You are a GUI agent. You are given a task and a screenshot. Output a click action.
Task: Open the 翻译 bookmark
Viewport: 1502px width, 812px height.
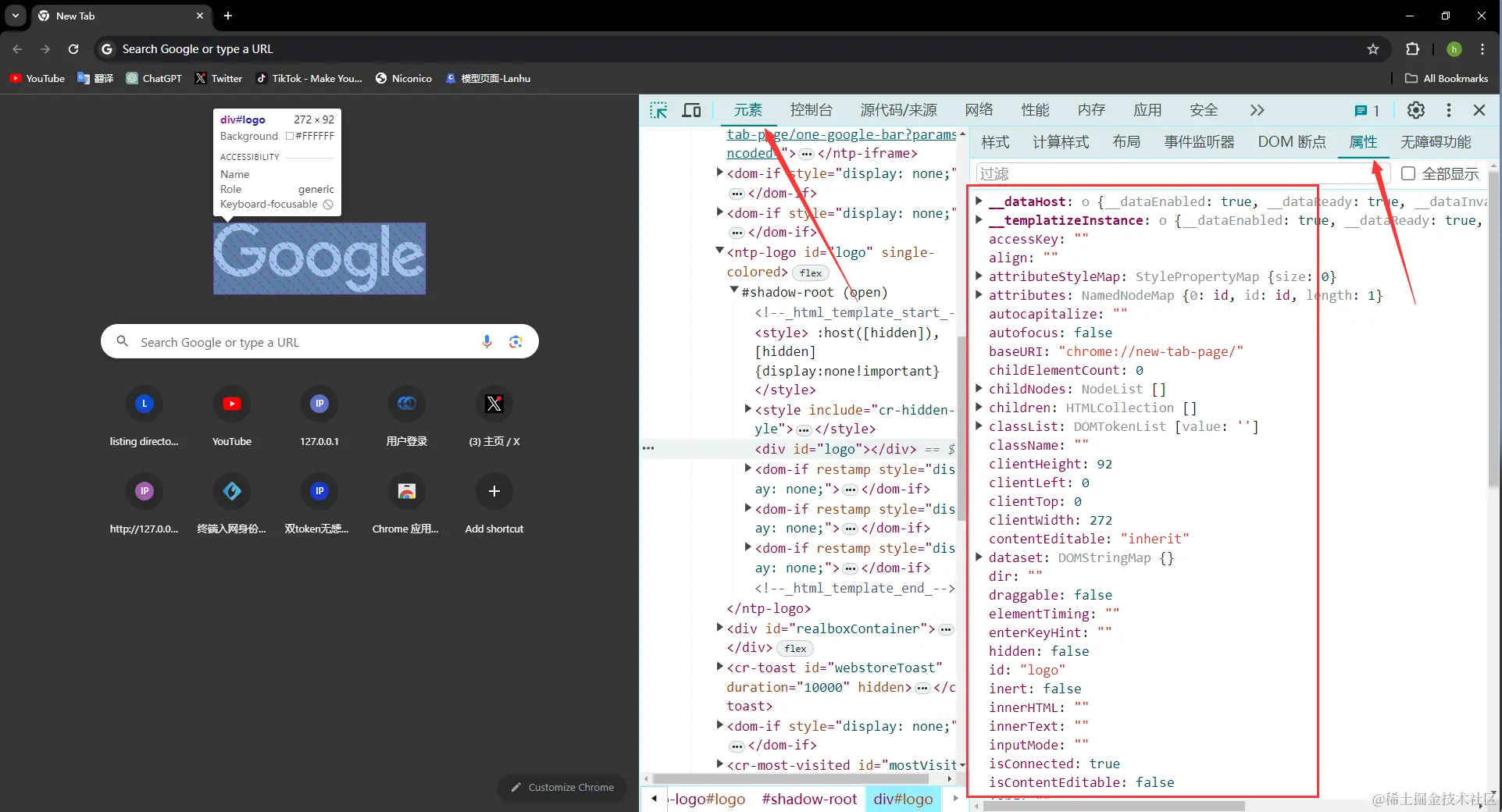pos(95,78)
